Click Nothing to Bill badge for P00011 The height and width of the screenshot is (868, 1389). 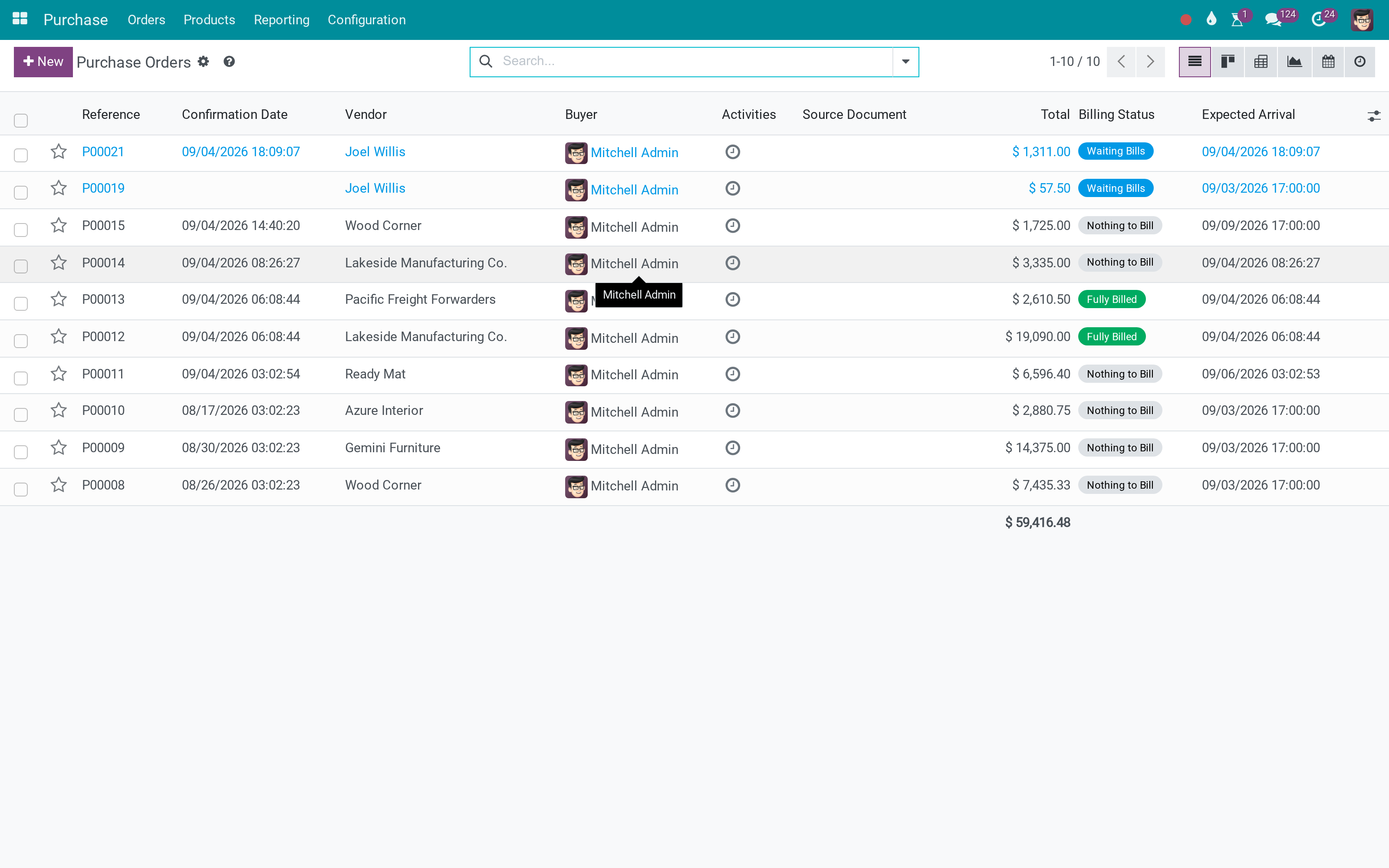coord(1120,374)
